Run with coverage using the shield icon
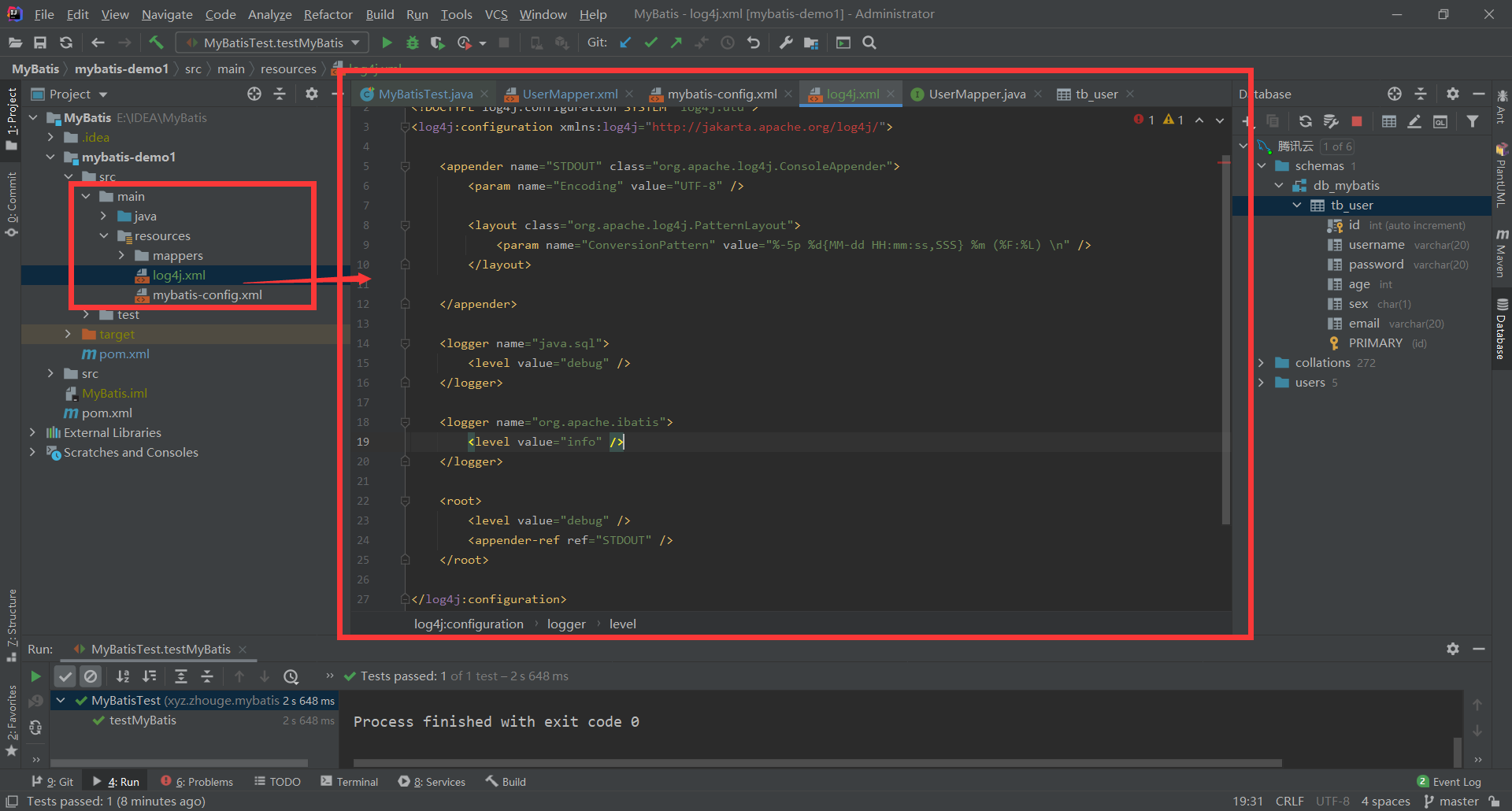The width and height of the screenshot is (1512, 811). click(437, 43)
